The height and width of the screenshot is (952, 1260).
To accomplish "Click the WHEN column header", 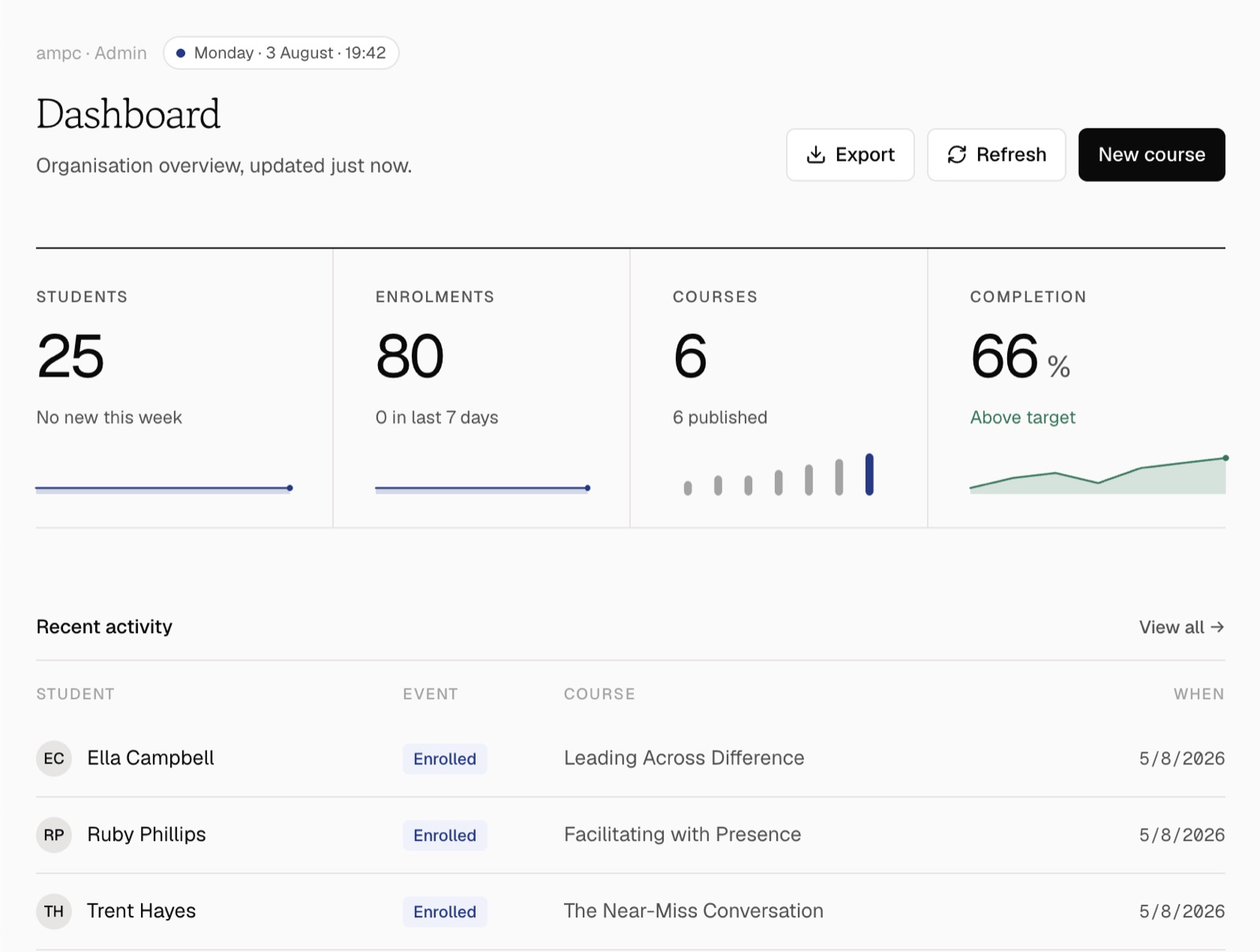I will (1199, 694).
